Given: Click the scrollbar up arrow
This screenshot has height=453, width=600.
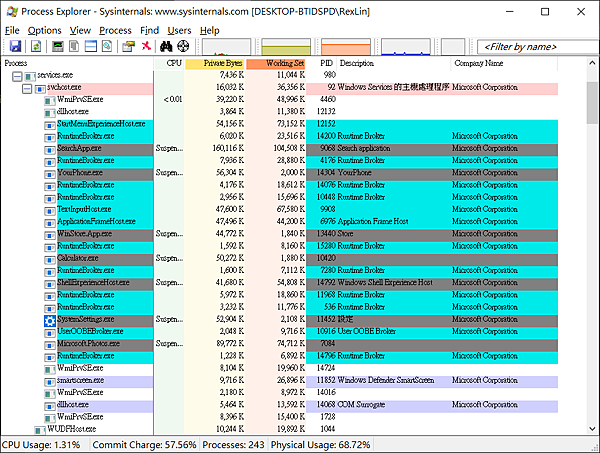Looking at the screenshot, I should [x=592, y=63].
